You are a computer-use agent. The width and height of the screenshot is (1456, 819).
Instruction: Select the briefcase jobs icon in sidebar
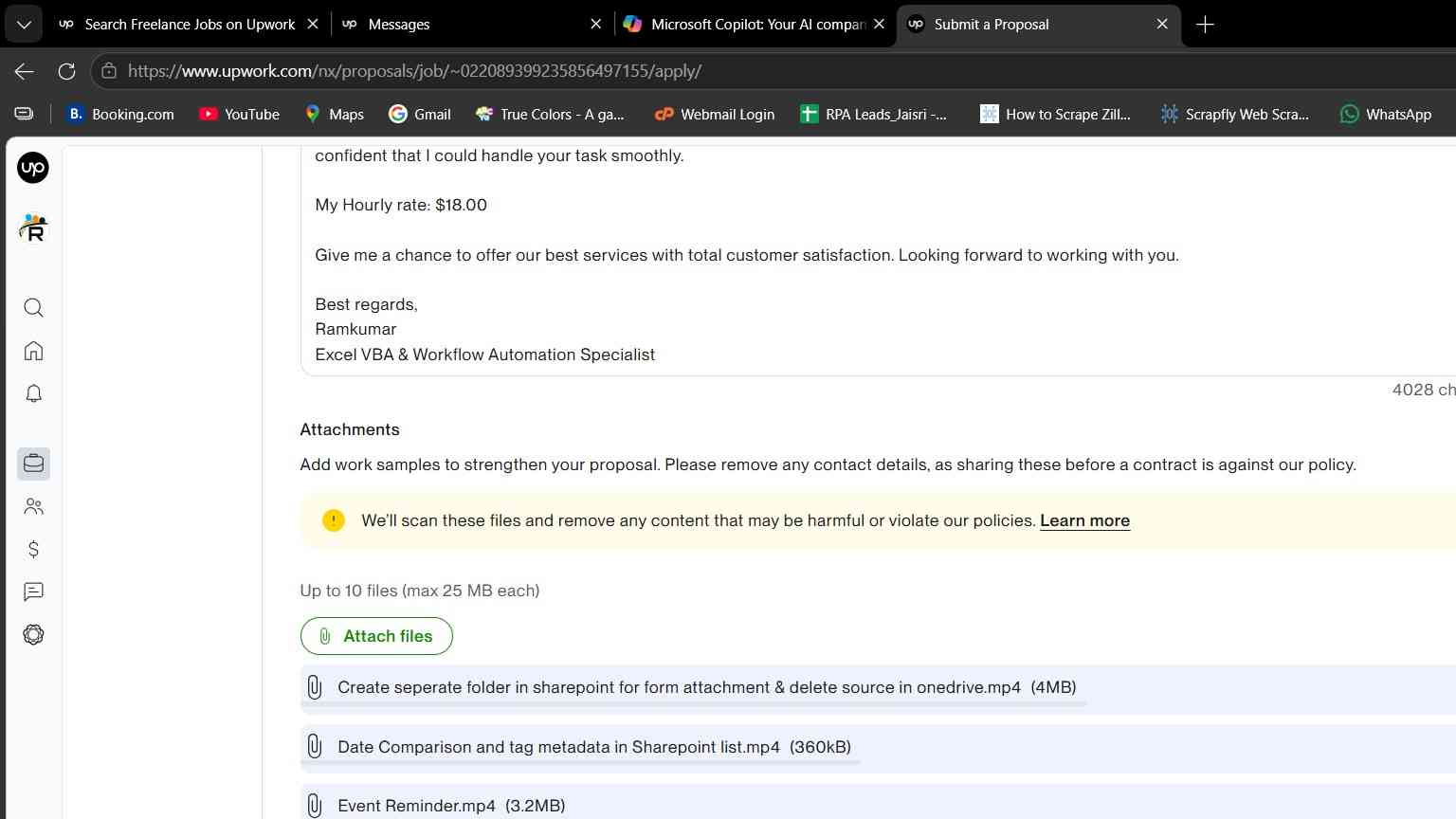point(33,464)
